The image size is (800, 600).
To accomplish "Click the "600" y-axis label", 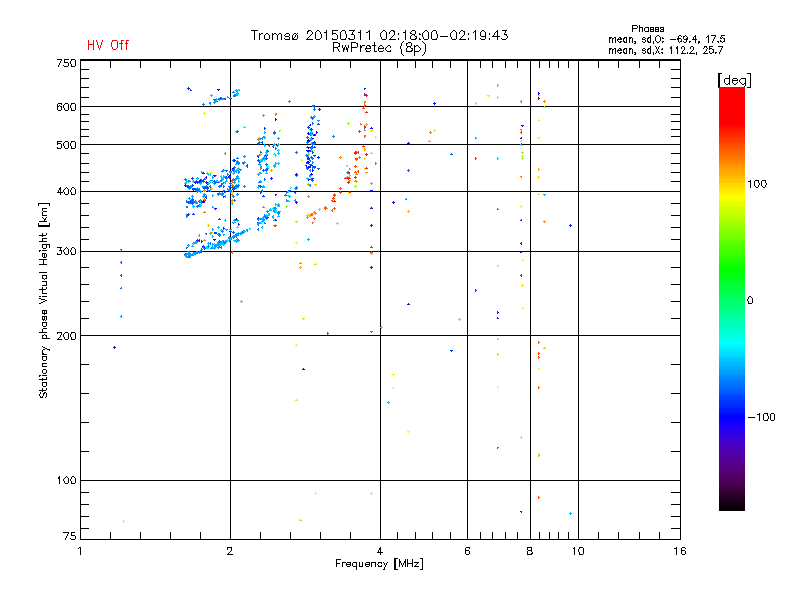I will [66, 107].
